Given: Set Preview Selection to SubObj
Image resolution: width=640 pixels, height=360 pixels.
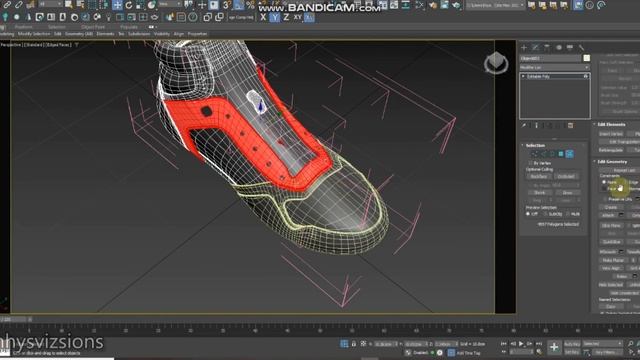Looking at the screenshot, I should click(x=546, y=214).
